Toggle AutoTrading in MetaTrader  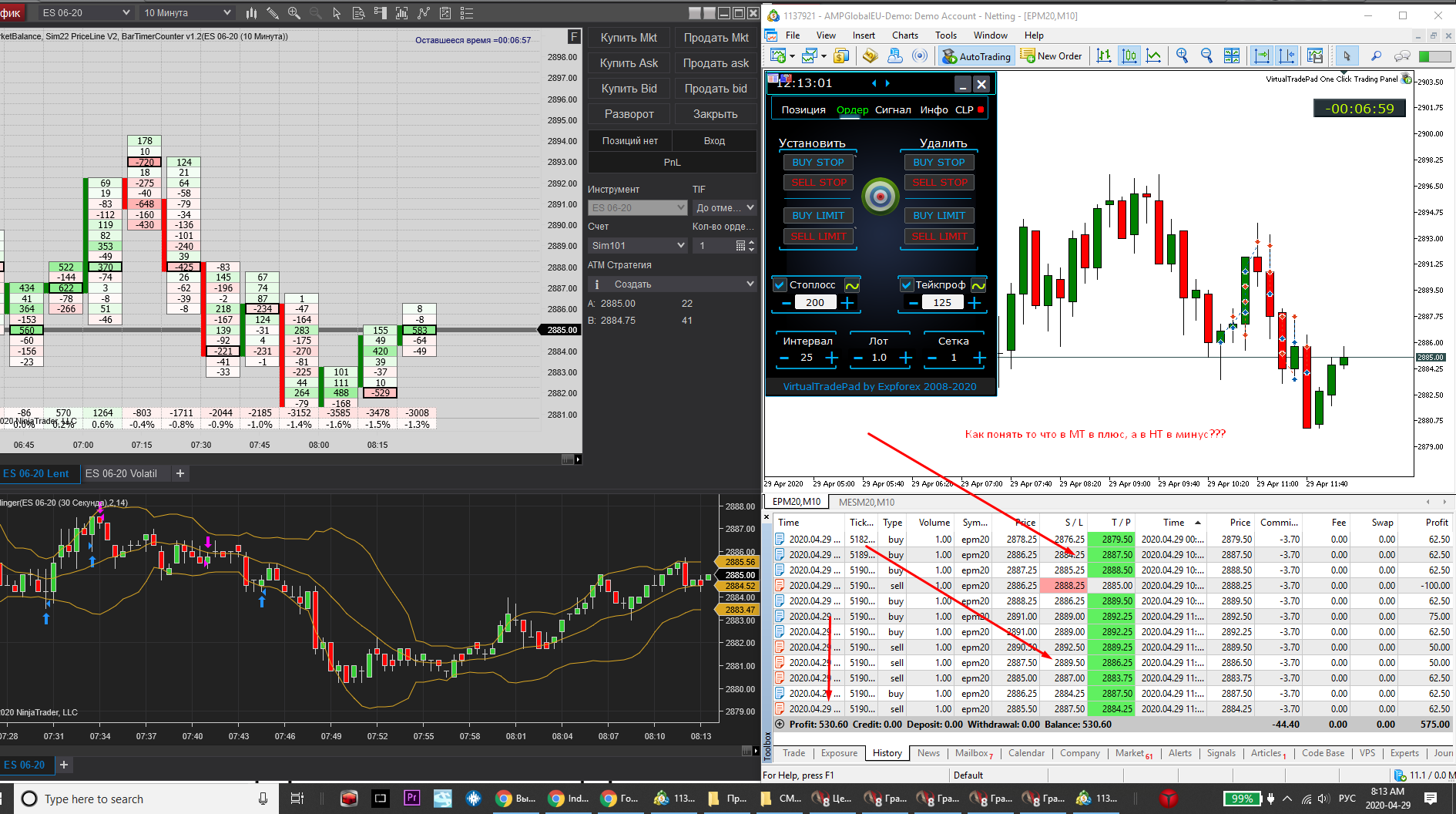(976, 56)
